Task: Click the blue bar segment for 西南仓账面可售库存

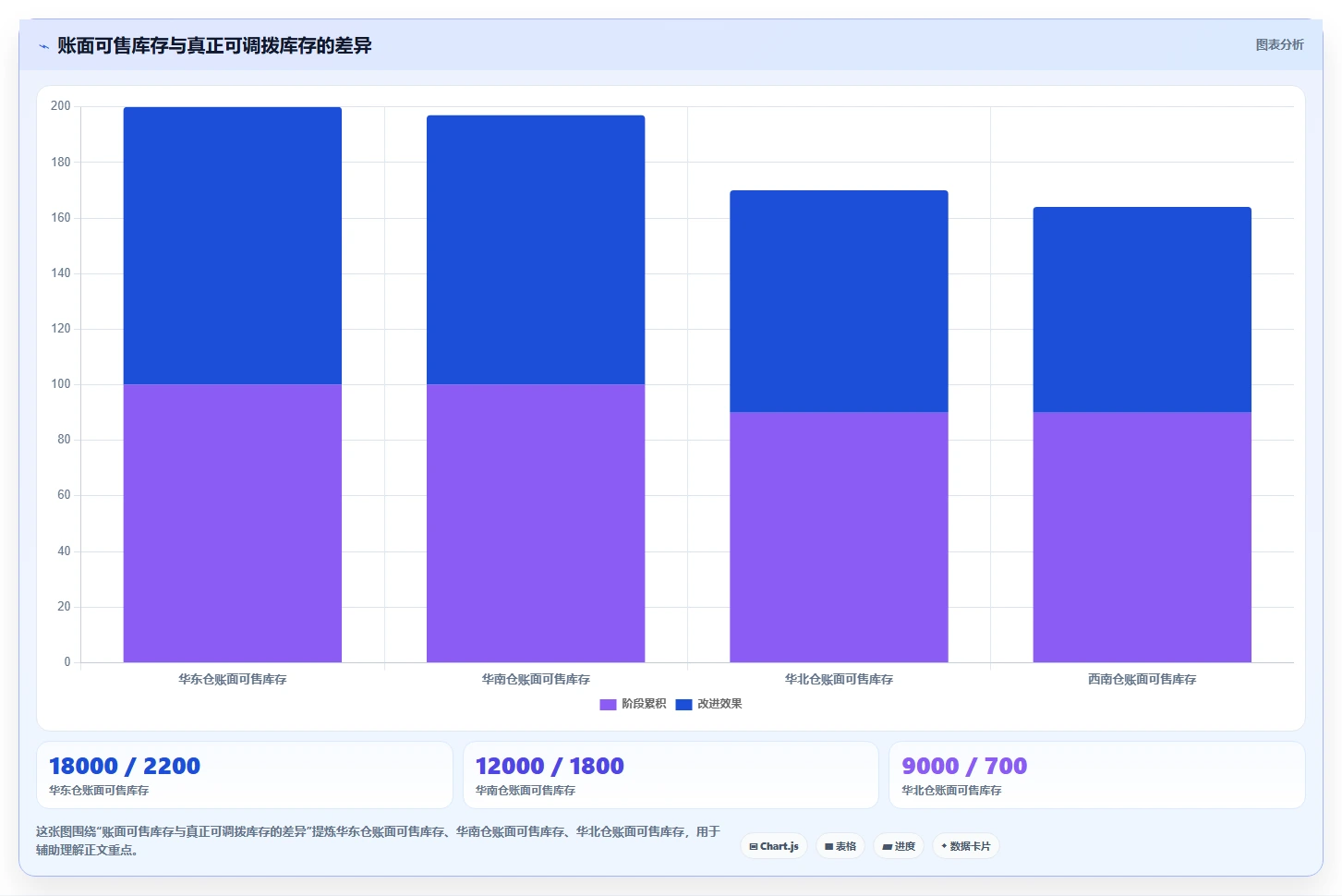Action: click(1143, 309)
